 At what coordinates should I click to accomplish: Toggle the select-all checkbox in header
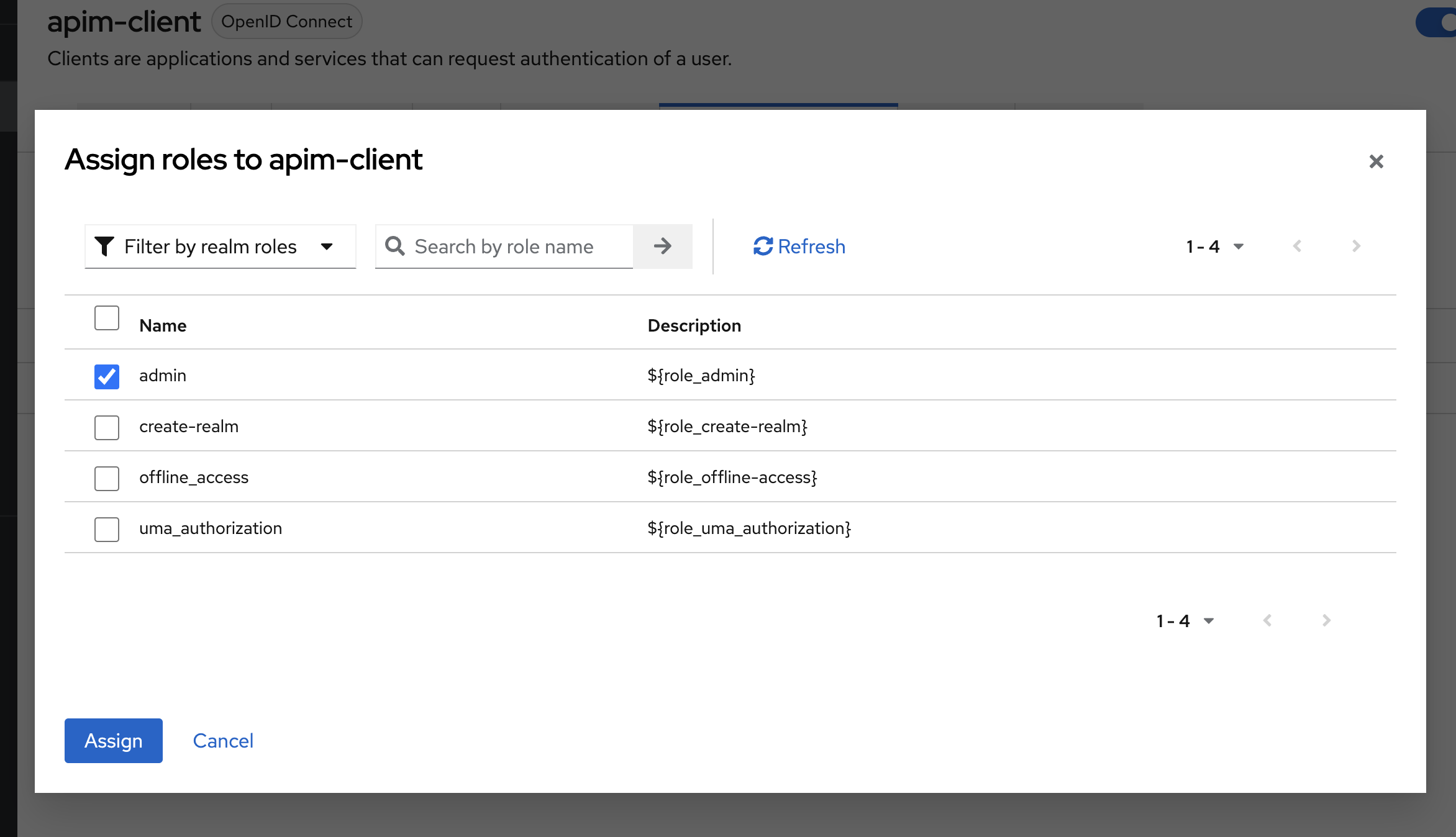click(x=107, y=318)
